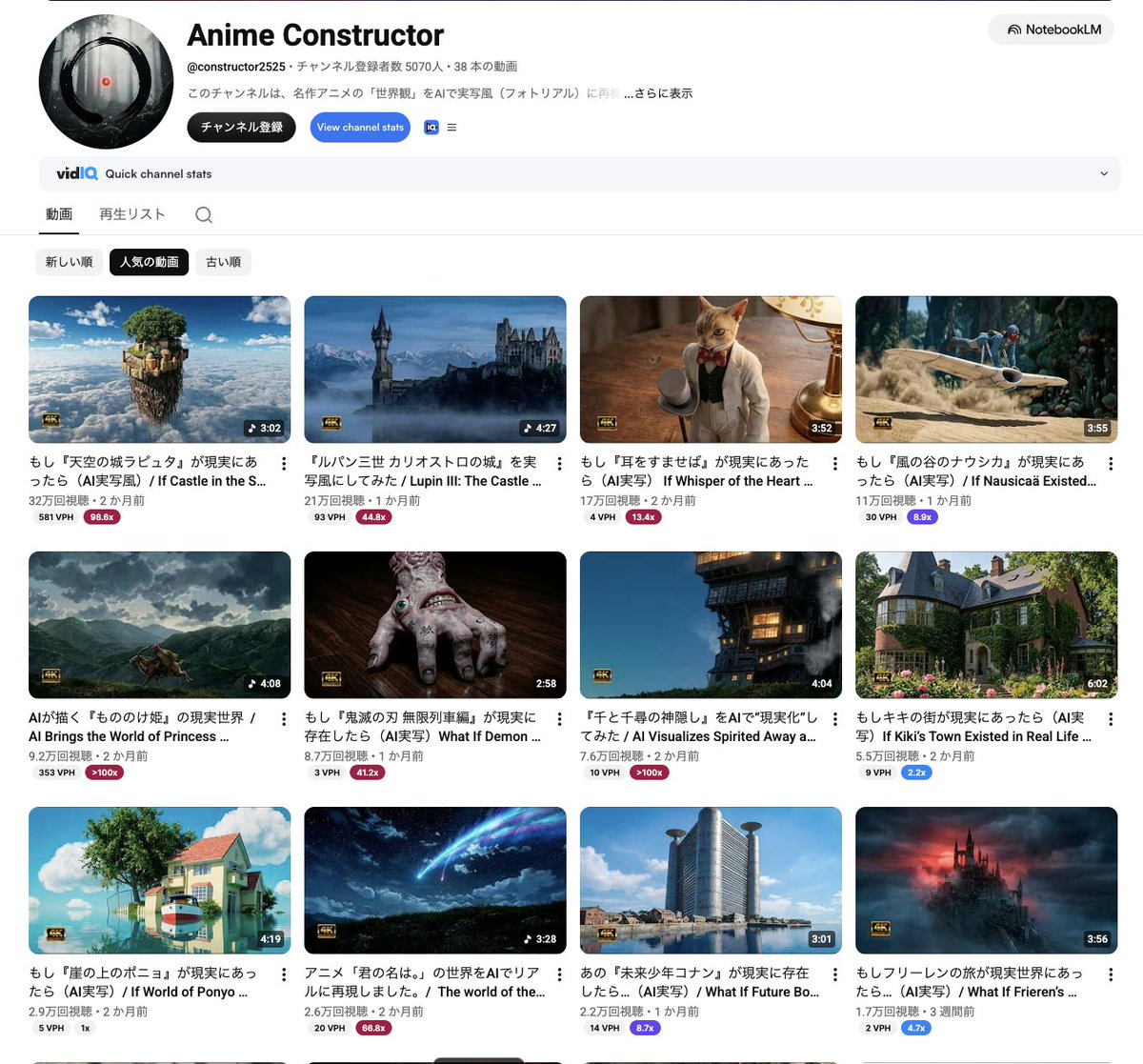
Task: Play the creepy hand Demon Slayer thumbnail
Action: [x=435, y=625]
